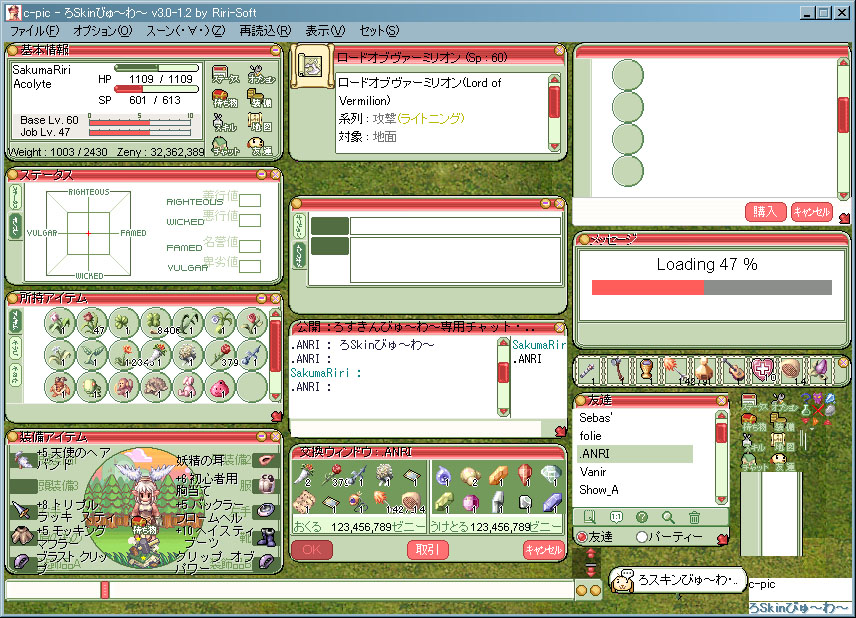Image resolution: width=856 pixels, height=618 pixels.
Task: Collapse the 基本情報 panel with minimize button
Action: click(x=275, y=50)
